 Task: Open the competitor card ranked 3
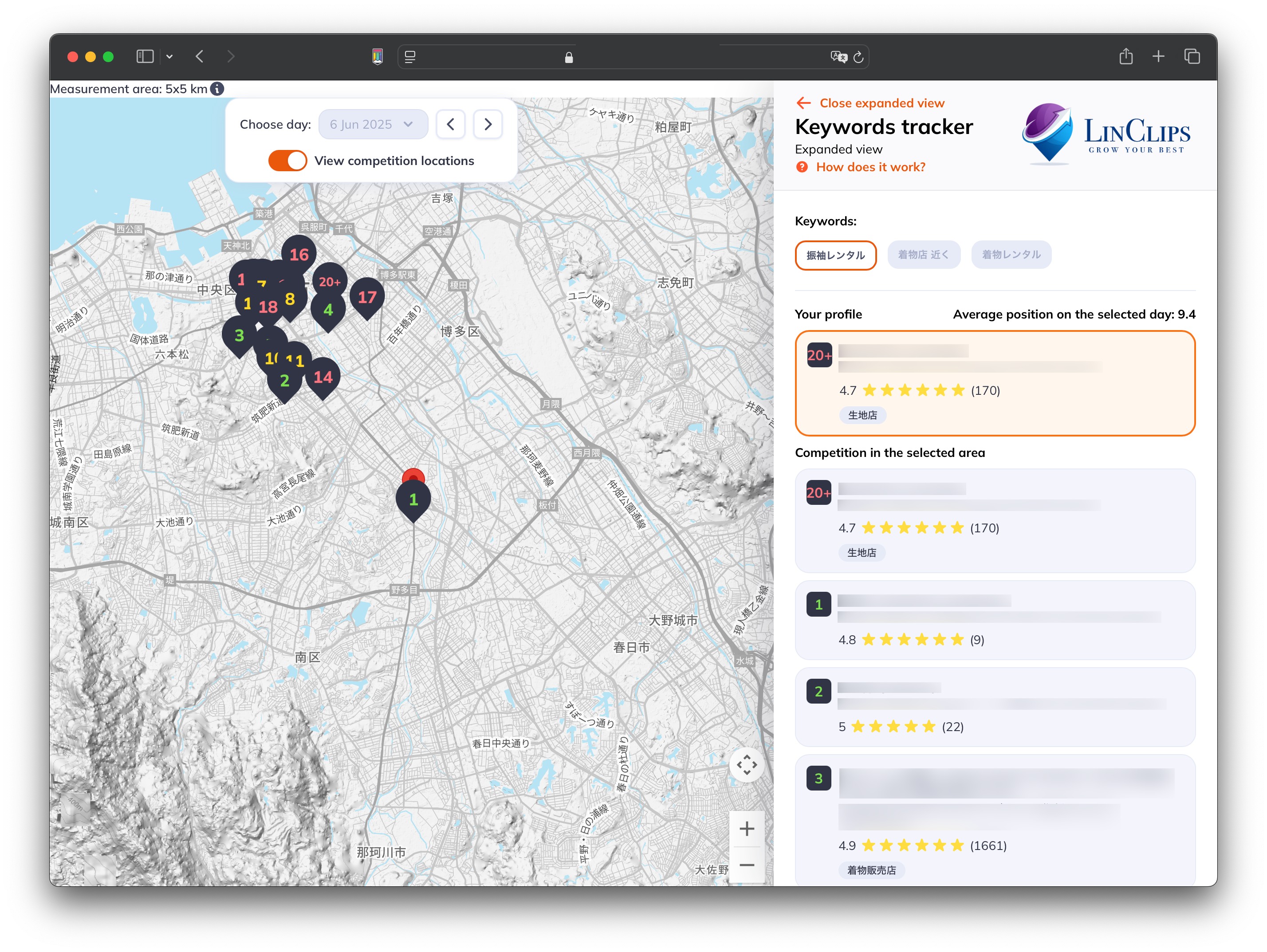[x=995, y=820]
